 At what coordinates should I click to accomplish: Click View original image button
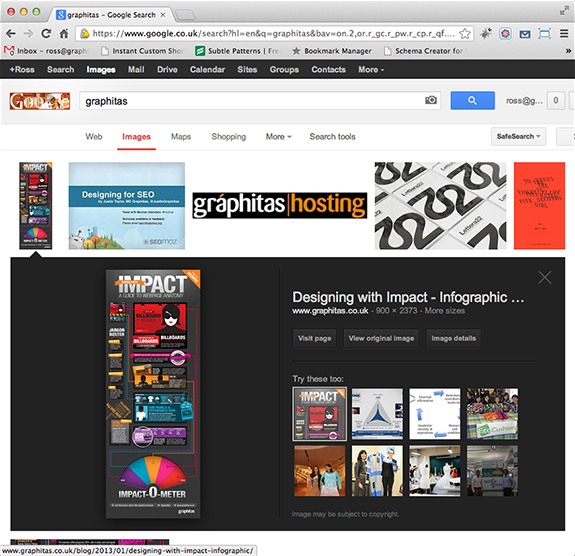point(381,338)
